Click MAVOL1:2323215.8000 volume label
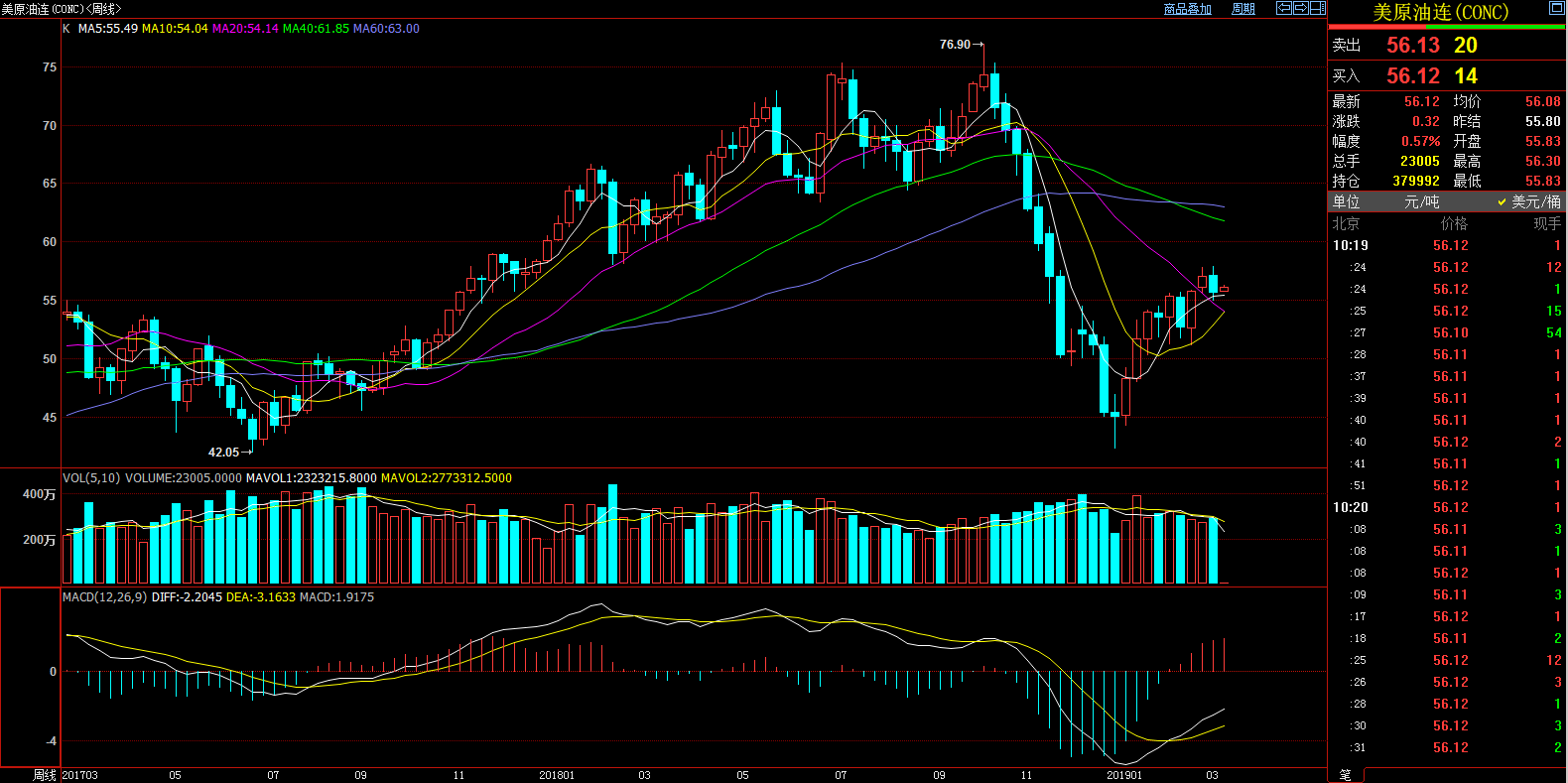This screenshot has height=783, width=1568. pos(311,478)
